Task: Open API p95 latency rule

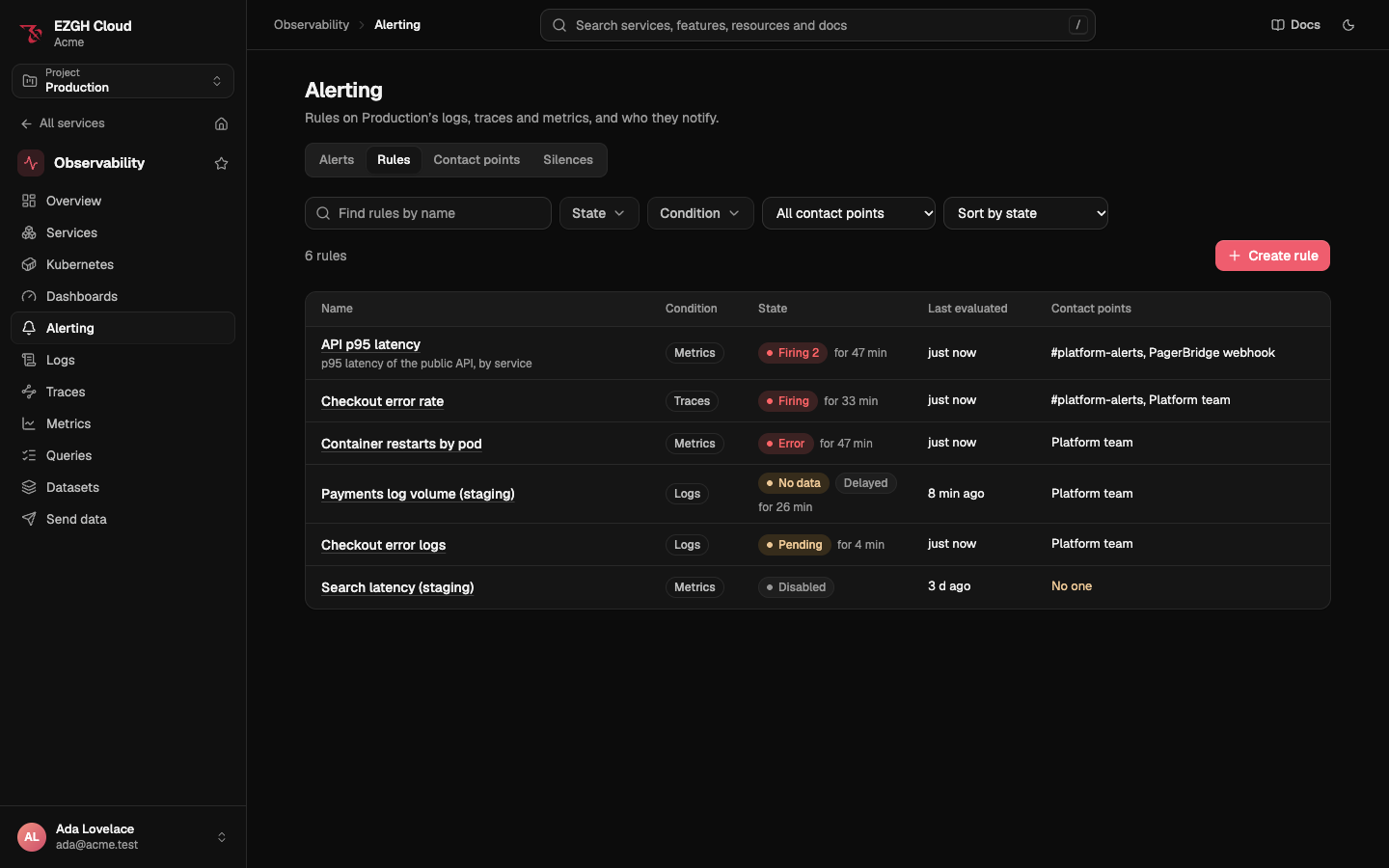Action: 370,344
